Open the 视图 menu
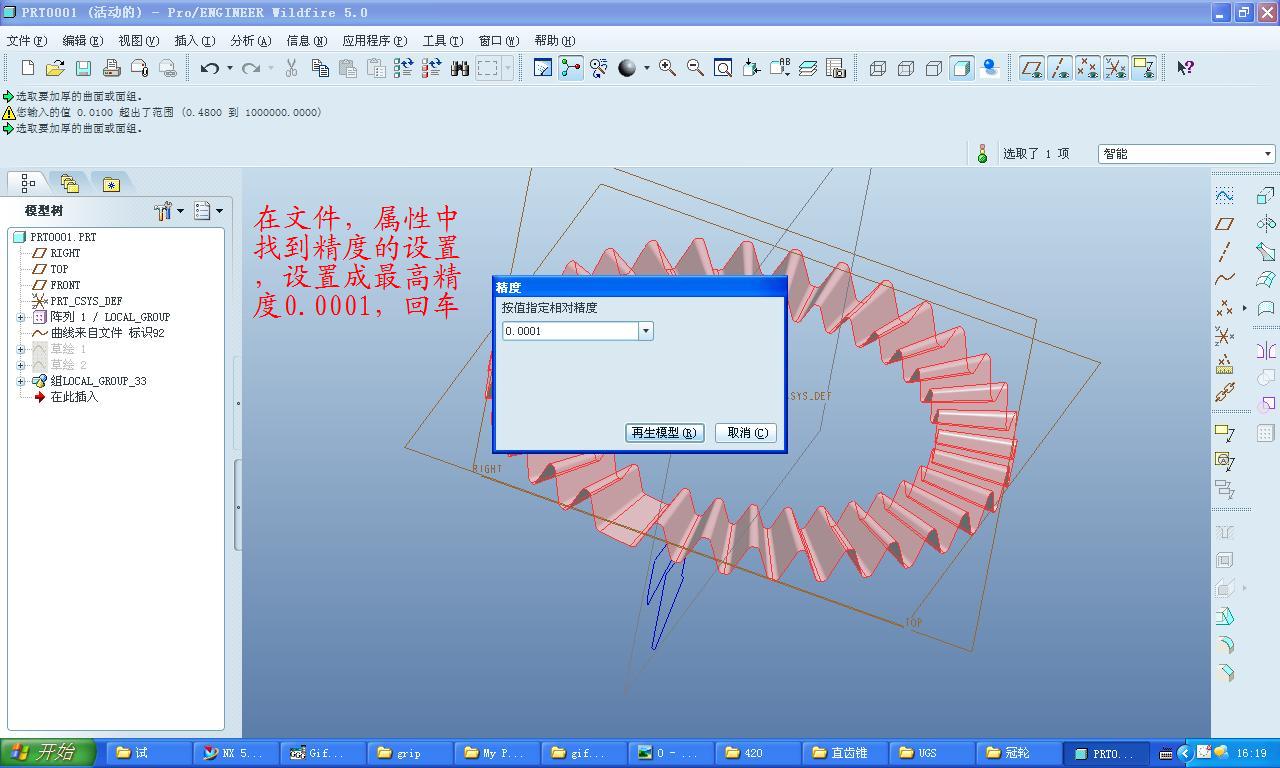Viewport: 1280px width, 768px height. click(x=138, y=41)
